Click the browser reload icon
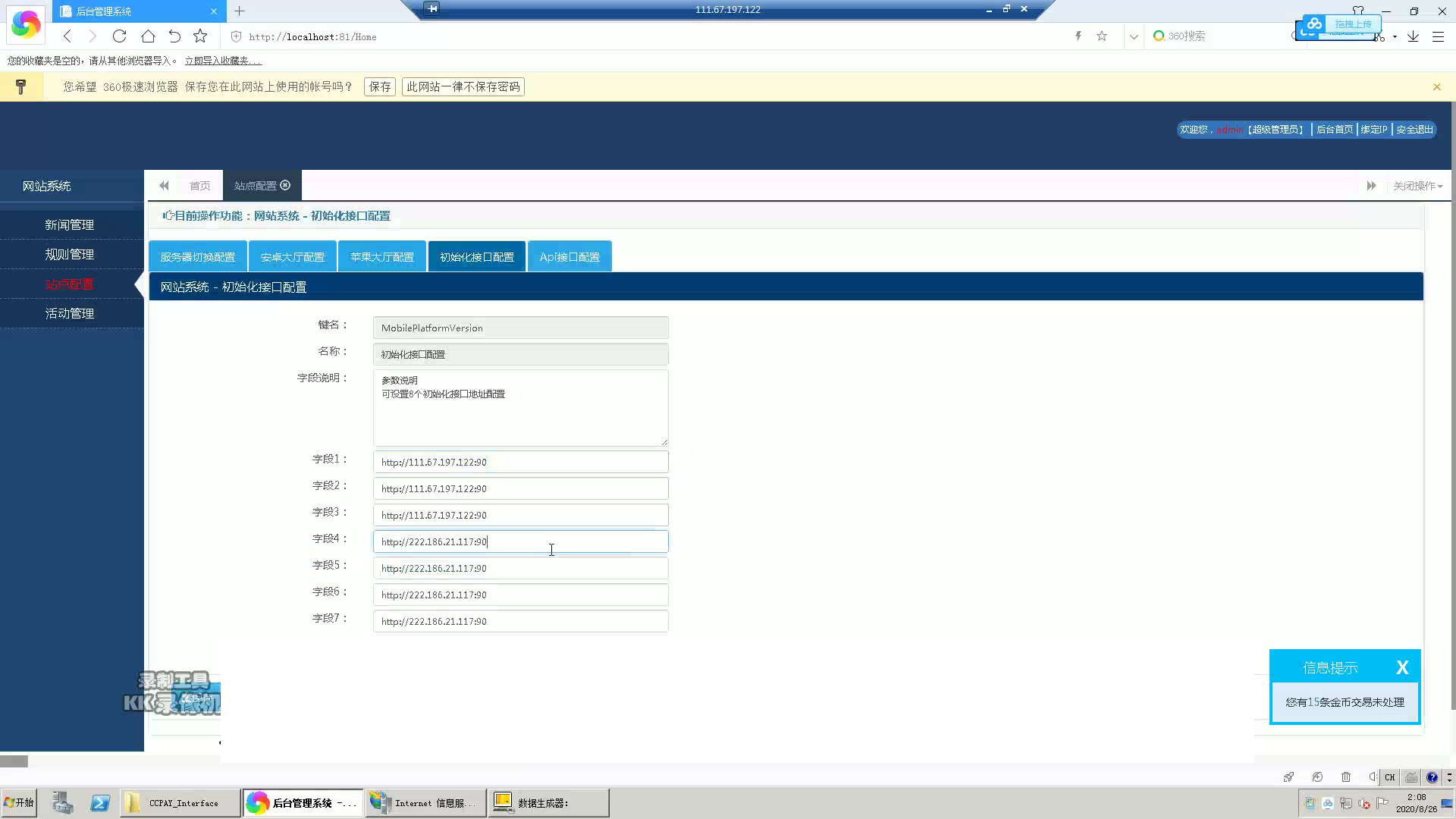The image size is (1456, 819). click(x=119, y=36)
